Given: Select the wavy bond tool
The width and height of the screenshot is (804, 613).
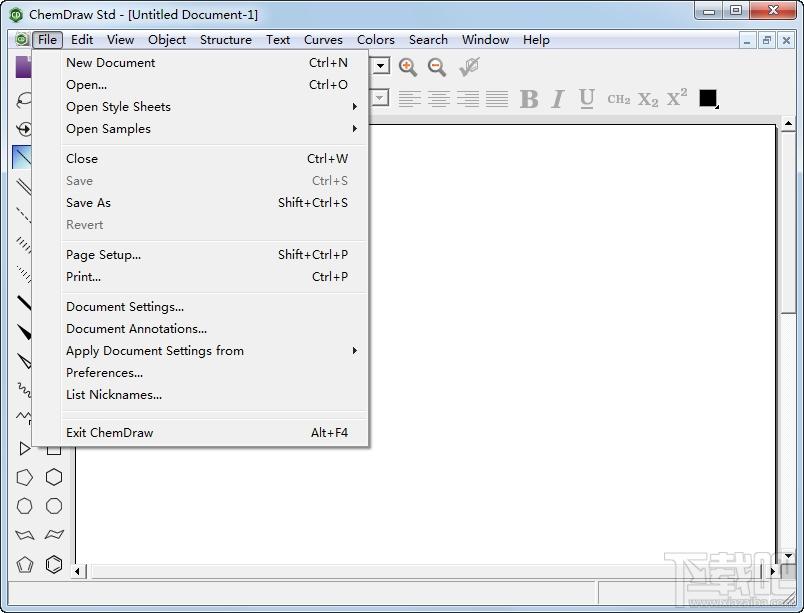Looking at the screenshot, I should (24, 390).
